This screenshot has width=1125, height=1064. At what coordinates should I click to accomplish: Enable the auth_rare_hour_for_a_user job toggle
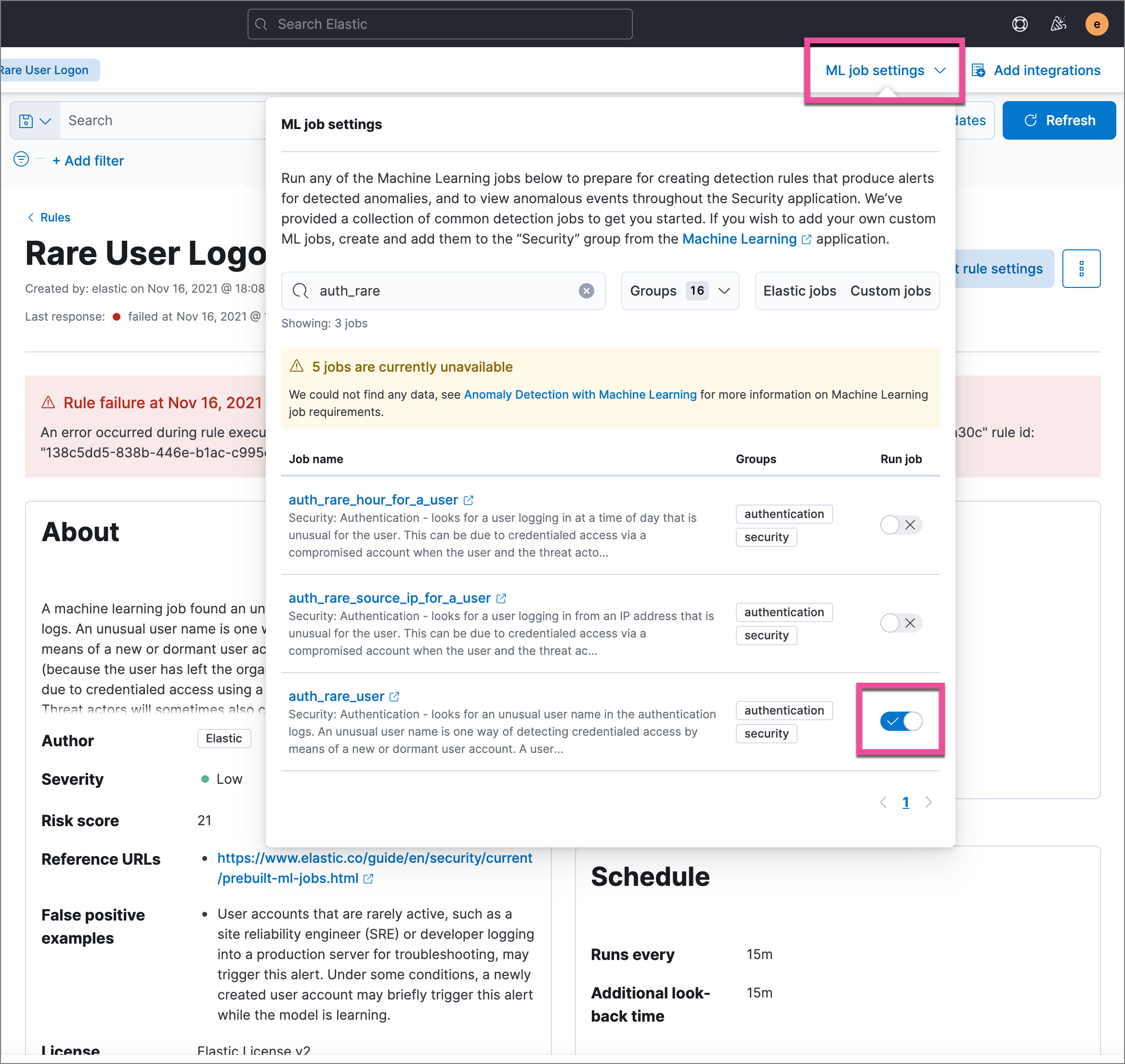901,525
